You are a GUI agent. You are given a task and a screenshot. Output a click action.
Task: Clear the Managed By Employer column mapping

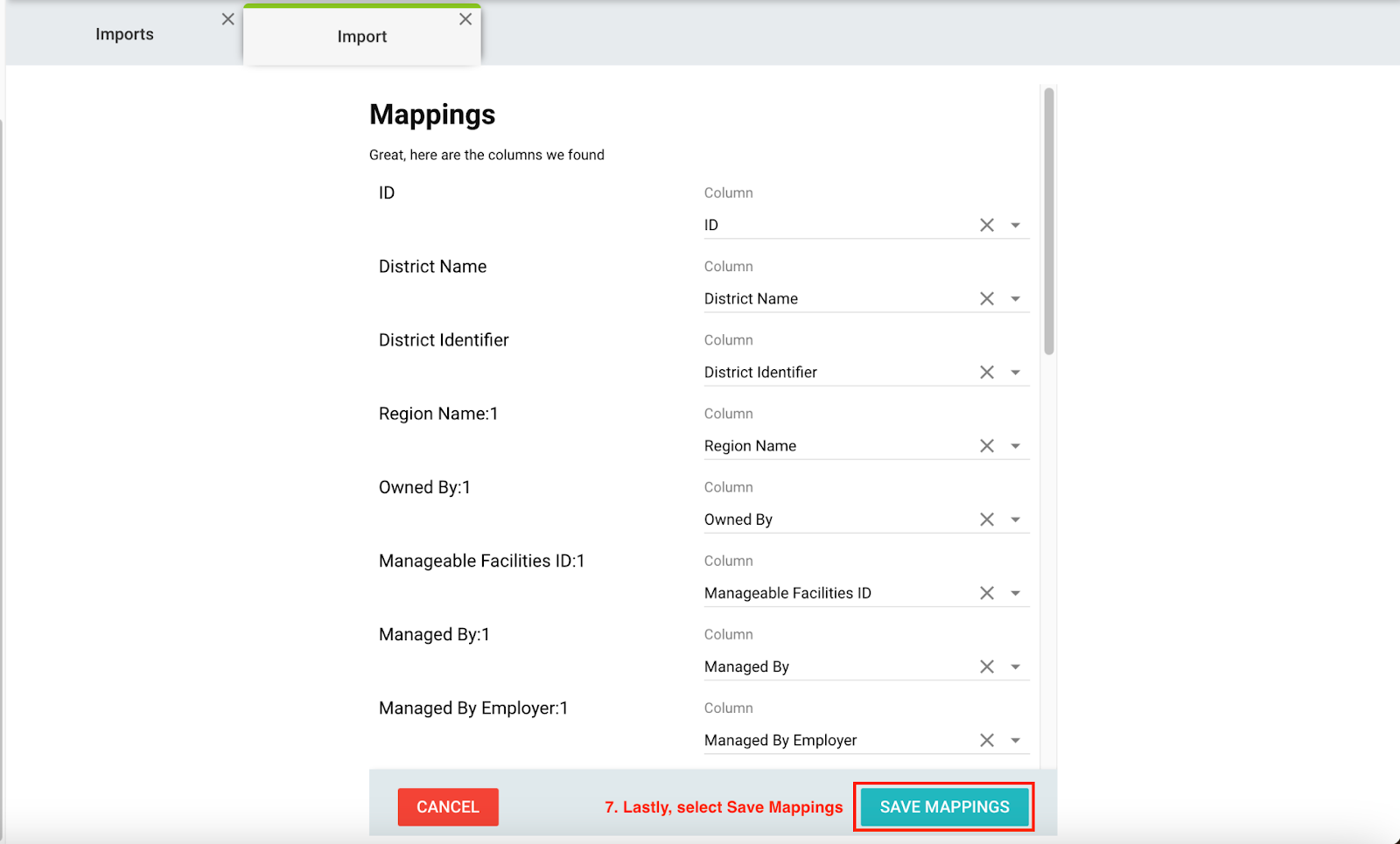click(x=987, y=739)
